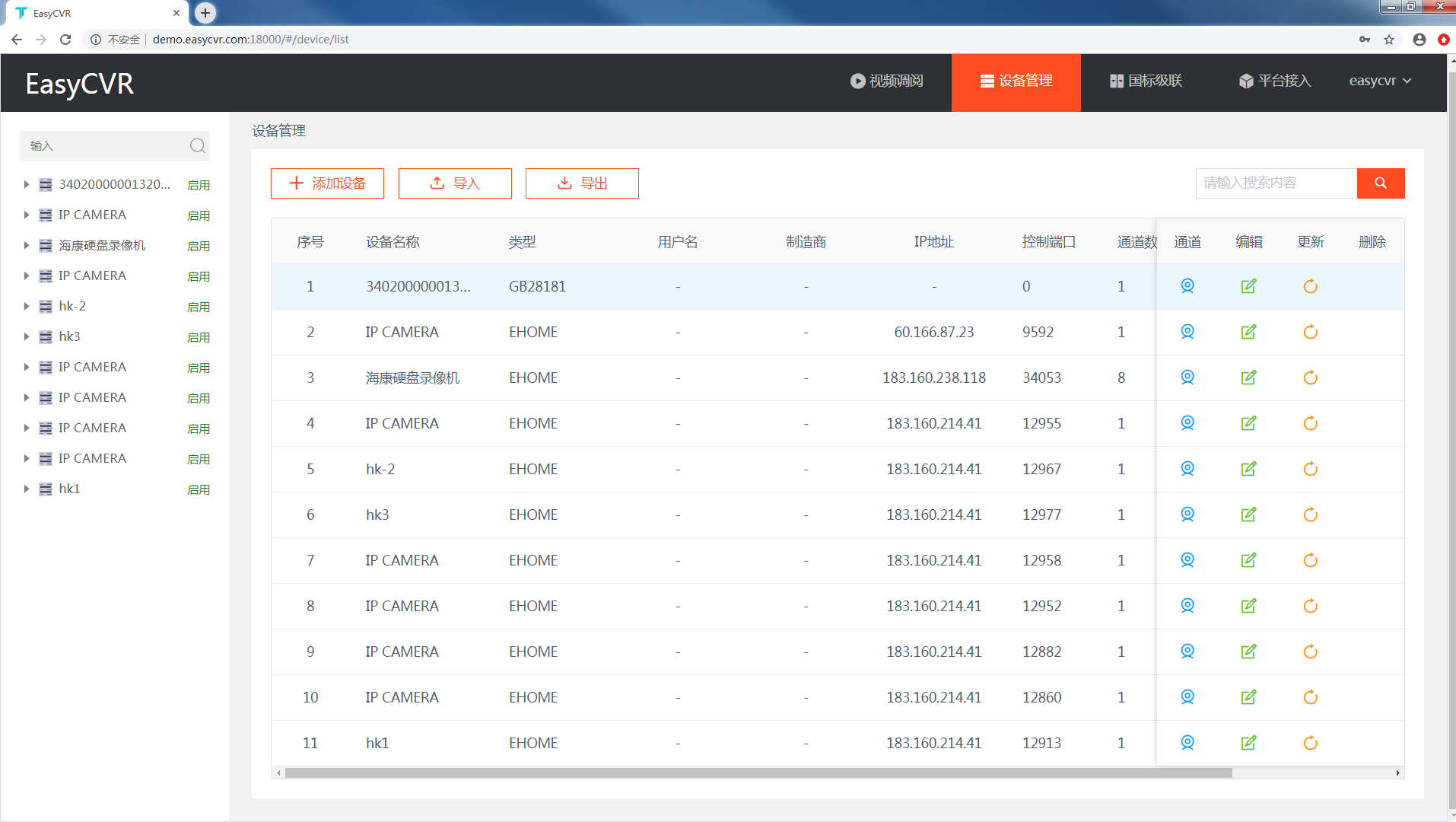Click the table horizontal scrollbar thumb
The width and height of the screenshot is (1456, 822).
point(758,773)
